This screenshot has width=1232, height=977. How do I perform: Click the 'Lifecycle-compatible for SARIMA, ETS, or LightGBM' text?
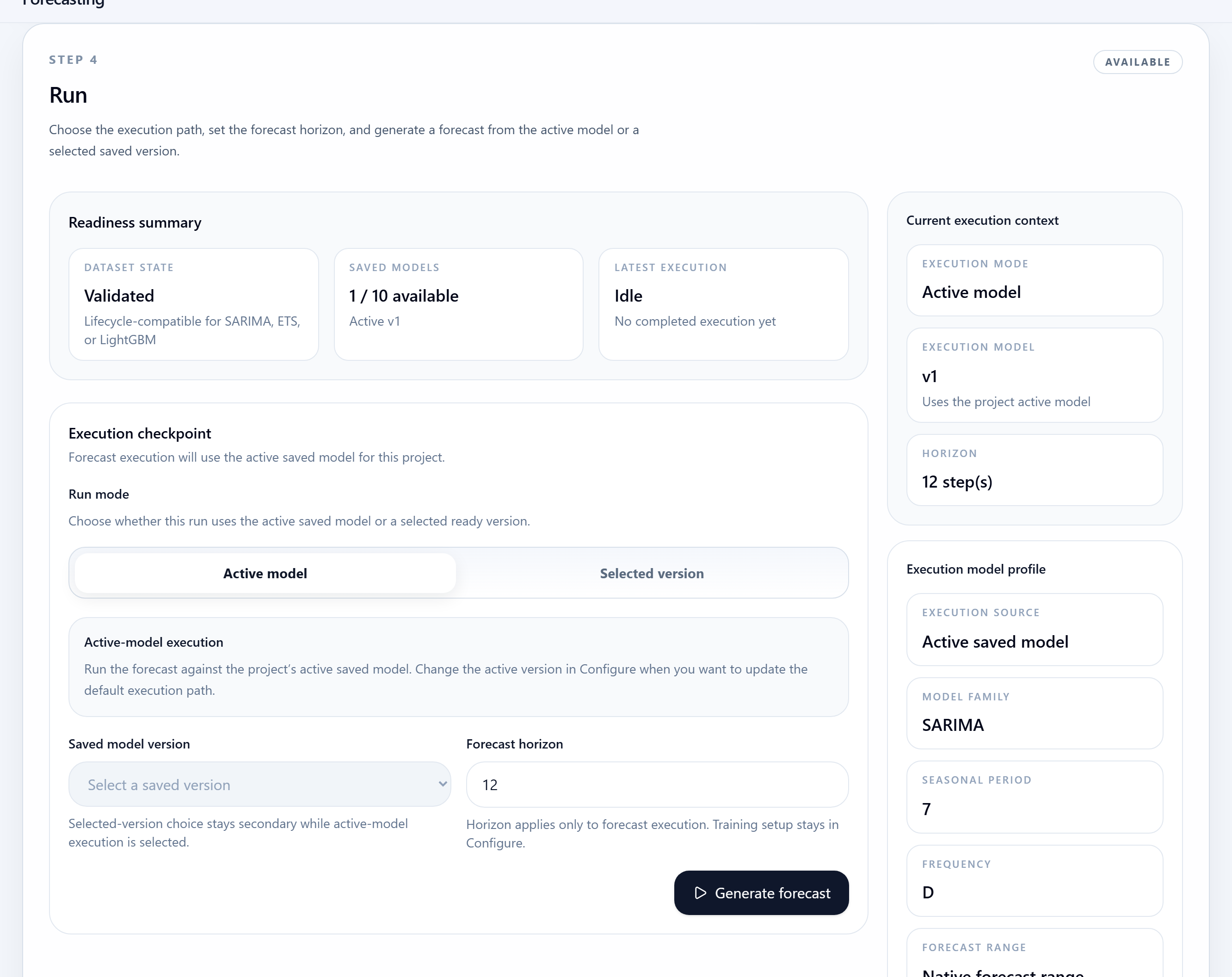(192, 330)
